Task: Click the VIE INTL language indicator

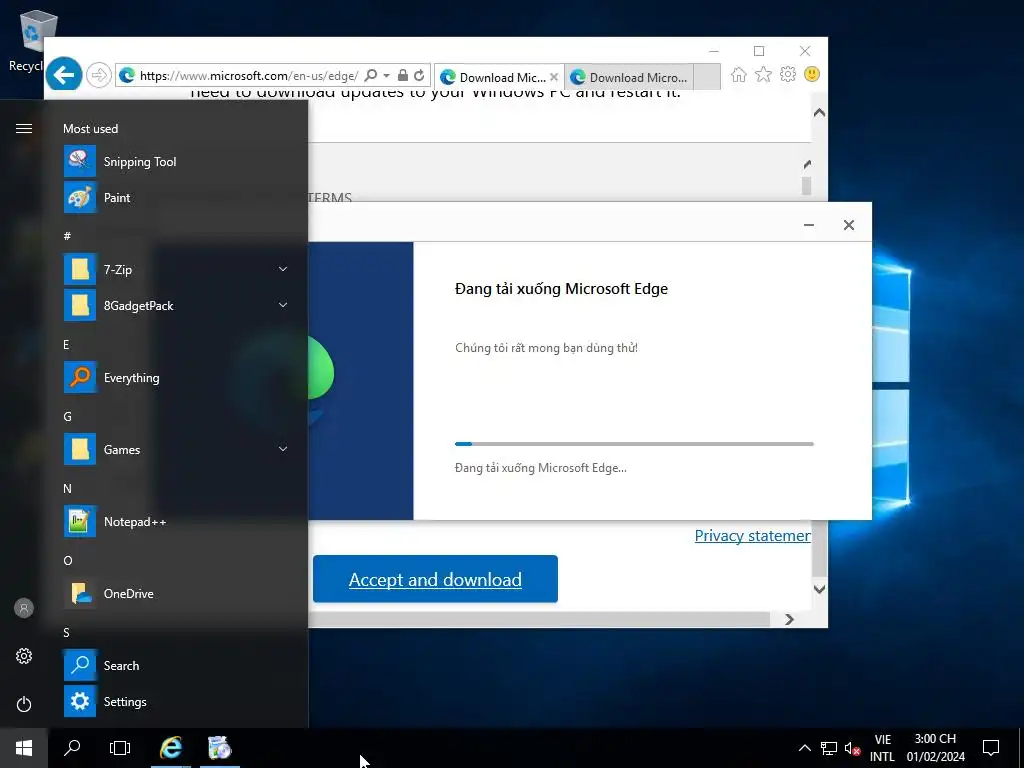Action: click(x=882, y=748)
